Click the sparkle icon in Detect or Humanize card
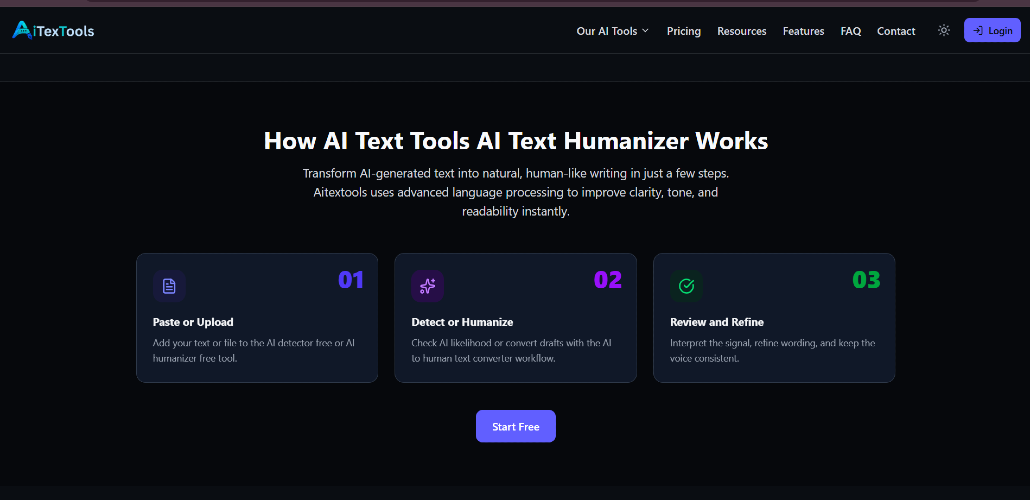1030x500 pixels. pos(428,286)
